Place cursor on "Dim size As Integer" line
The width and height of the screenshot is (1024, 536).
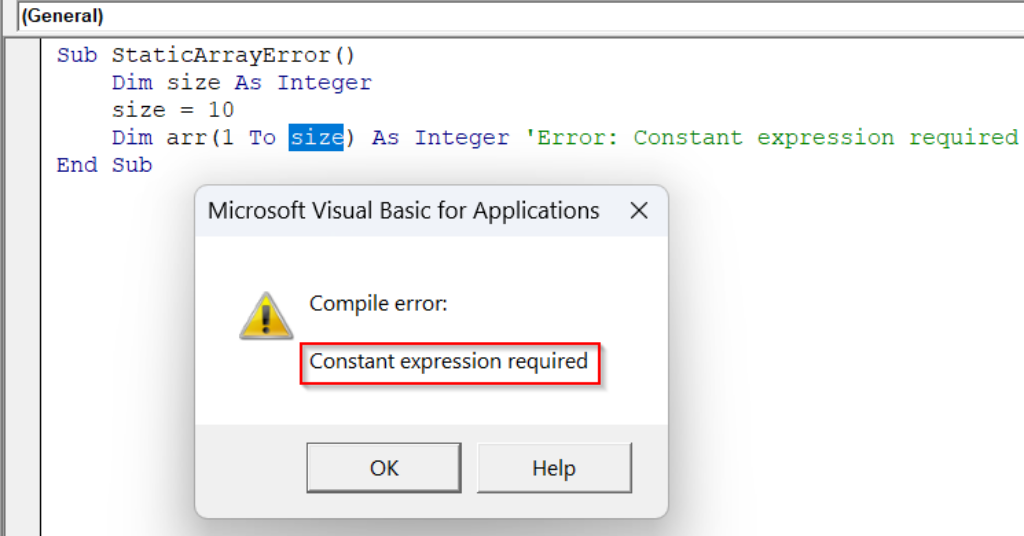pos(241,83)
